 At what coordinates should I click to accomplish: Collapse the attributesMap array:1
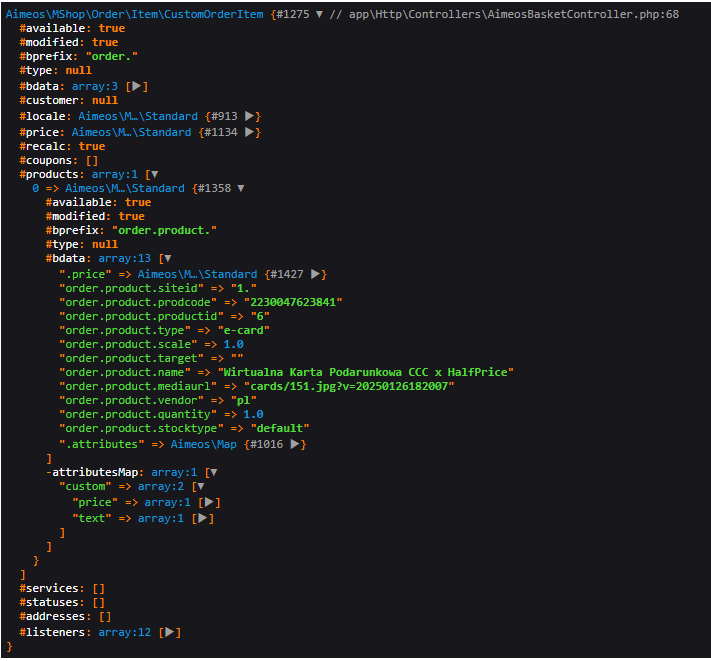pos(214,472)
